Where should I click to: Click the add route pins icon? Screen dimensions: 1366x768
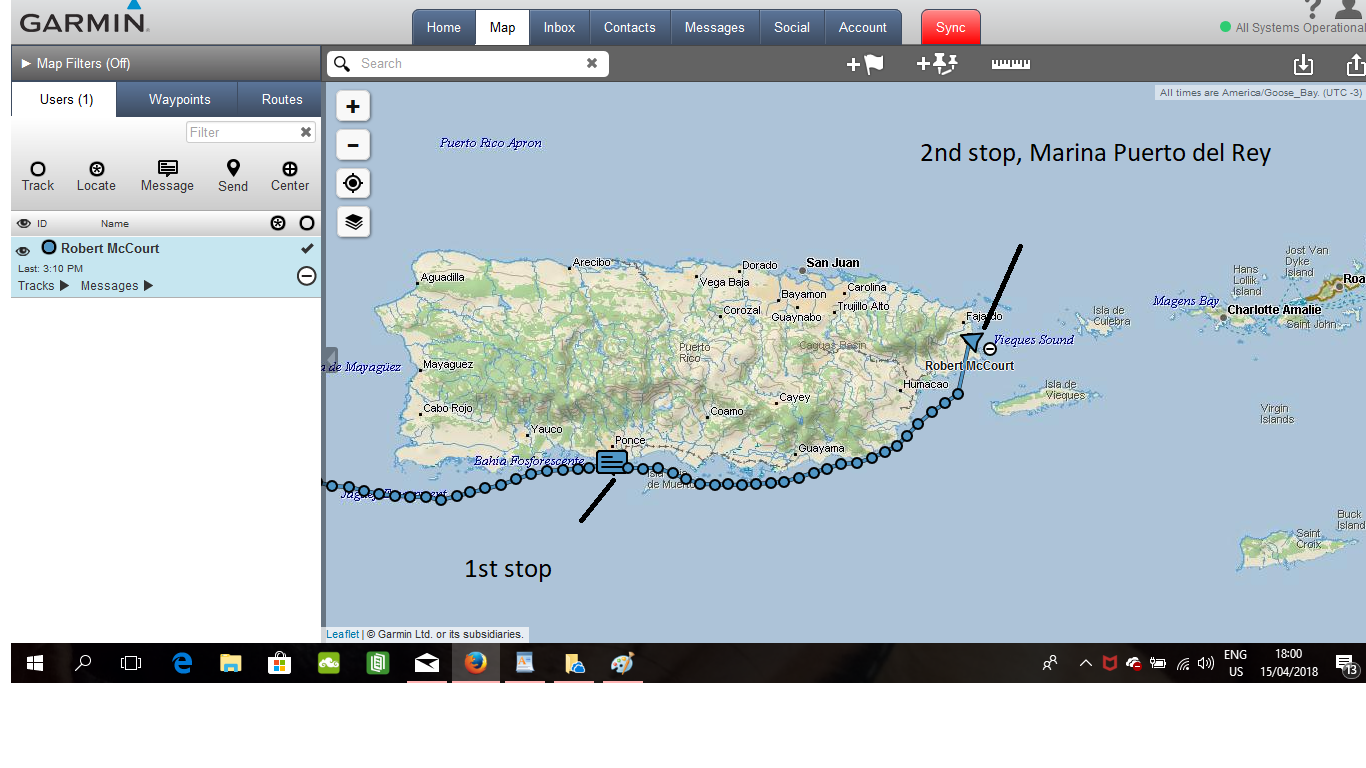pos(937,64)
